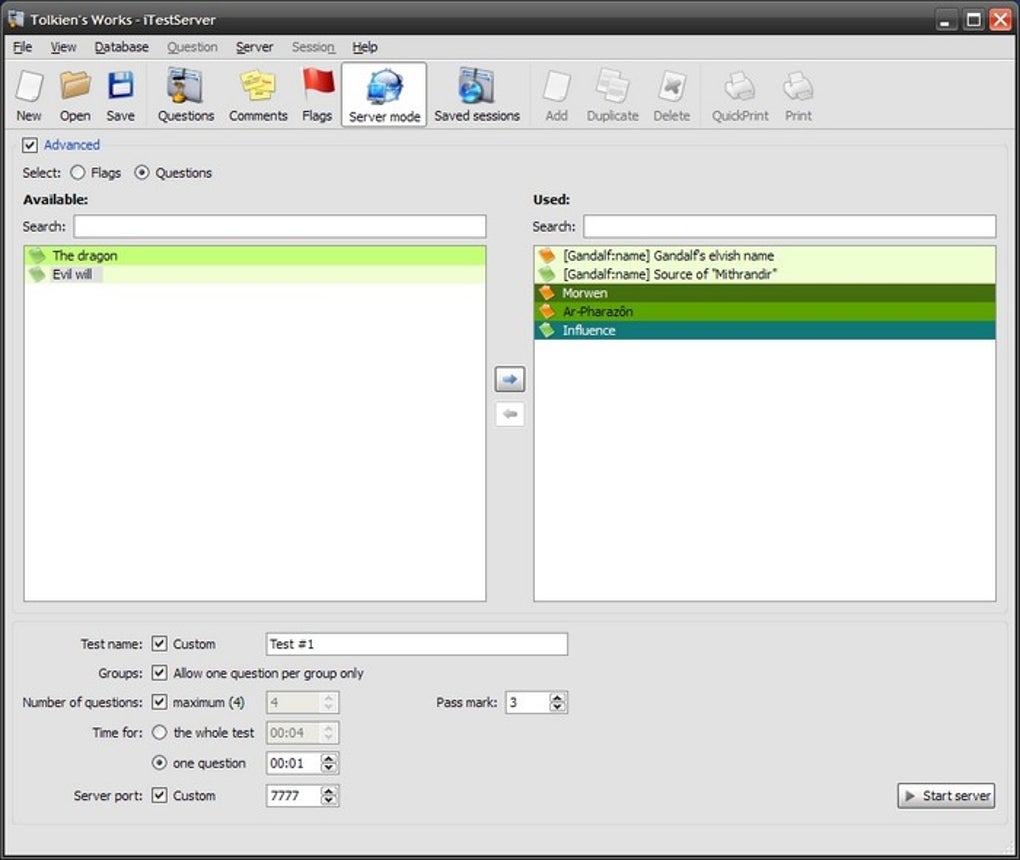Viewport: 1020px width, 860px height.
Task: Open the Help menu
Action: pos(365,47)
